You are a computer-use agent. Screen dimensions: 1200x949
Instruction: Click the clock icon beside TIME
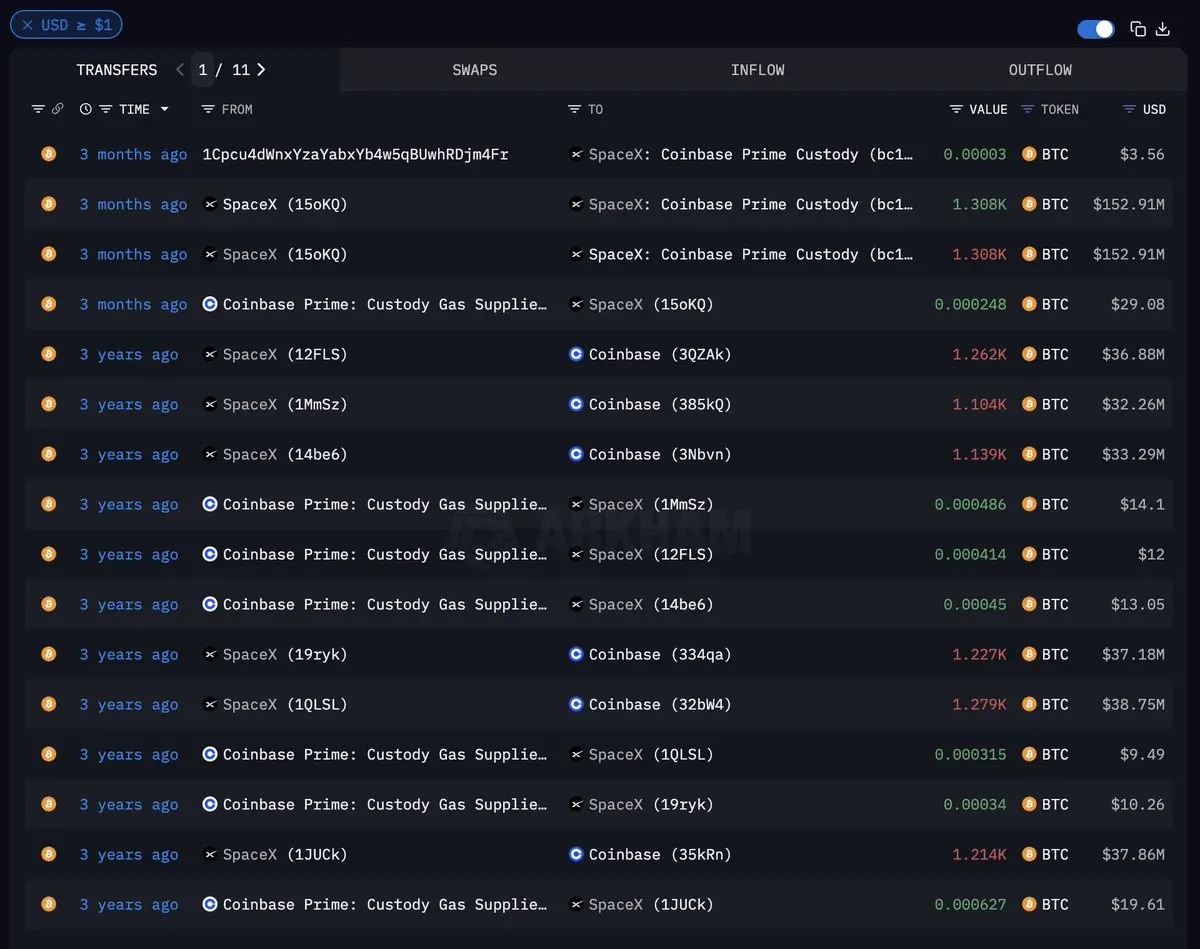pos(86,109)
